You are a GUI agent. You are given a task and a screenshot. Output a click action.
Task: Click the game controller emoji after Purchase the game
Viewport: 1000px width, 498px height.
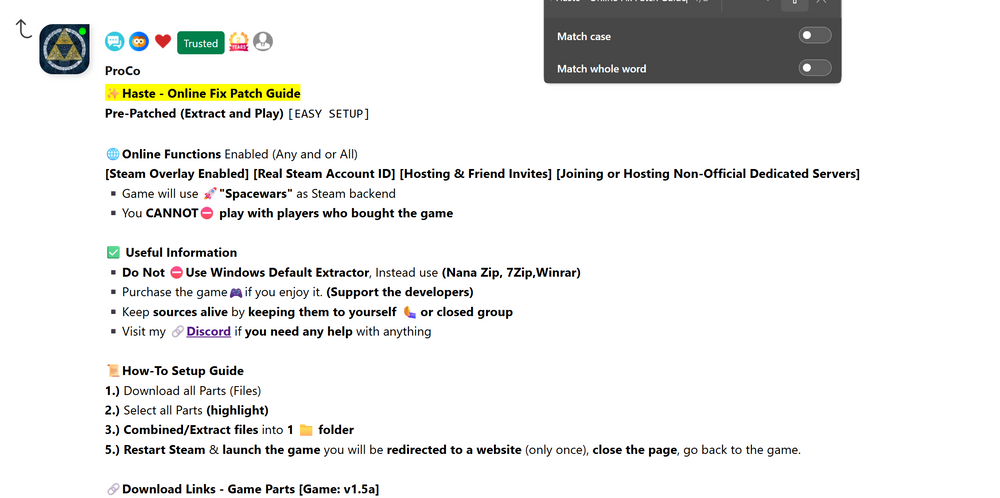pos(236,293)
